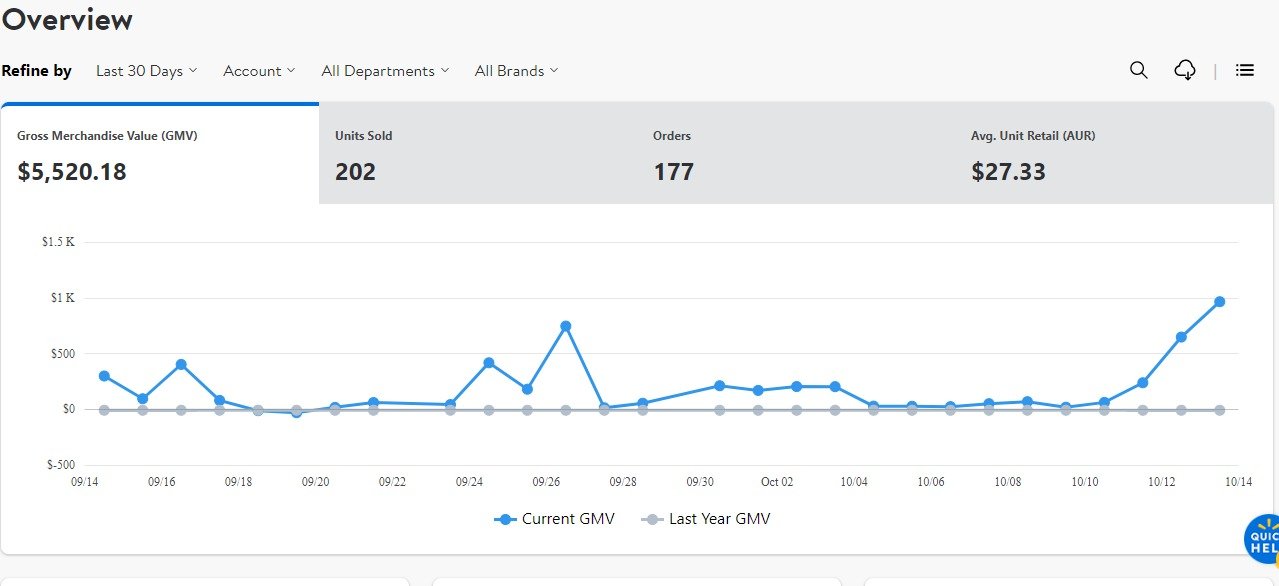Click the Current GMV point near 09/24
Screen dimensions: 1279x586
(489, 363)
